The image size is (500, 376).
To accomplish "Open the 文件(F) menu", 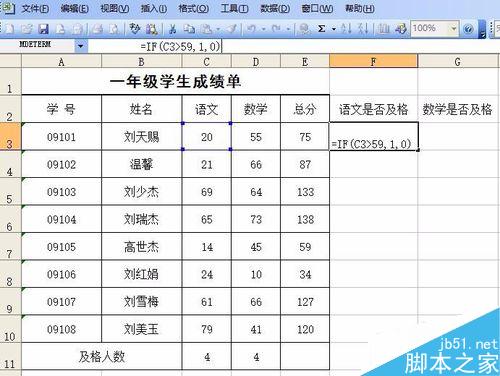I will [x=35, y=8].
